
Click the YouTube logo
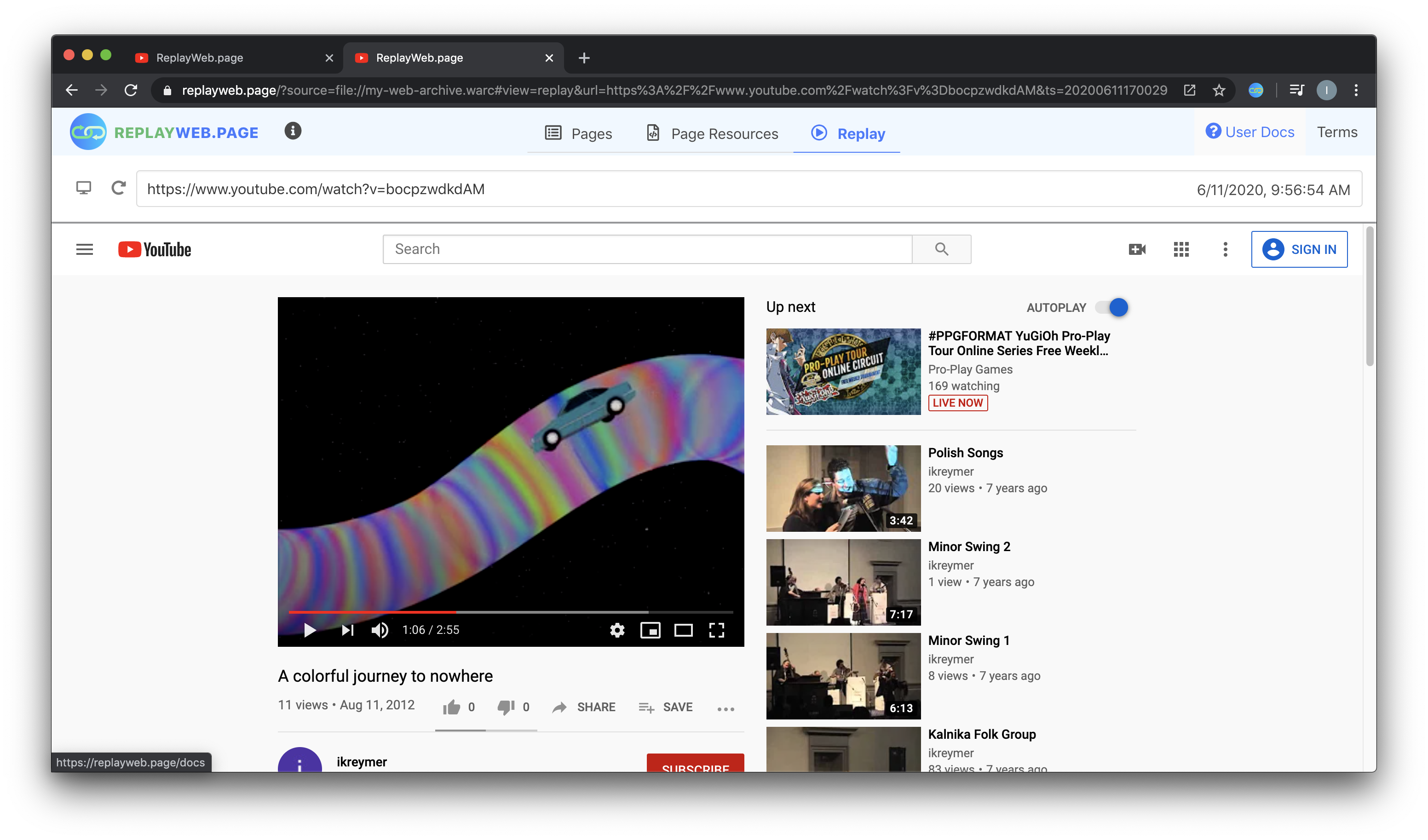[x=154, y=249]
